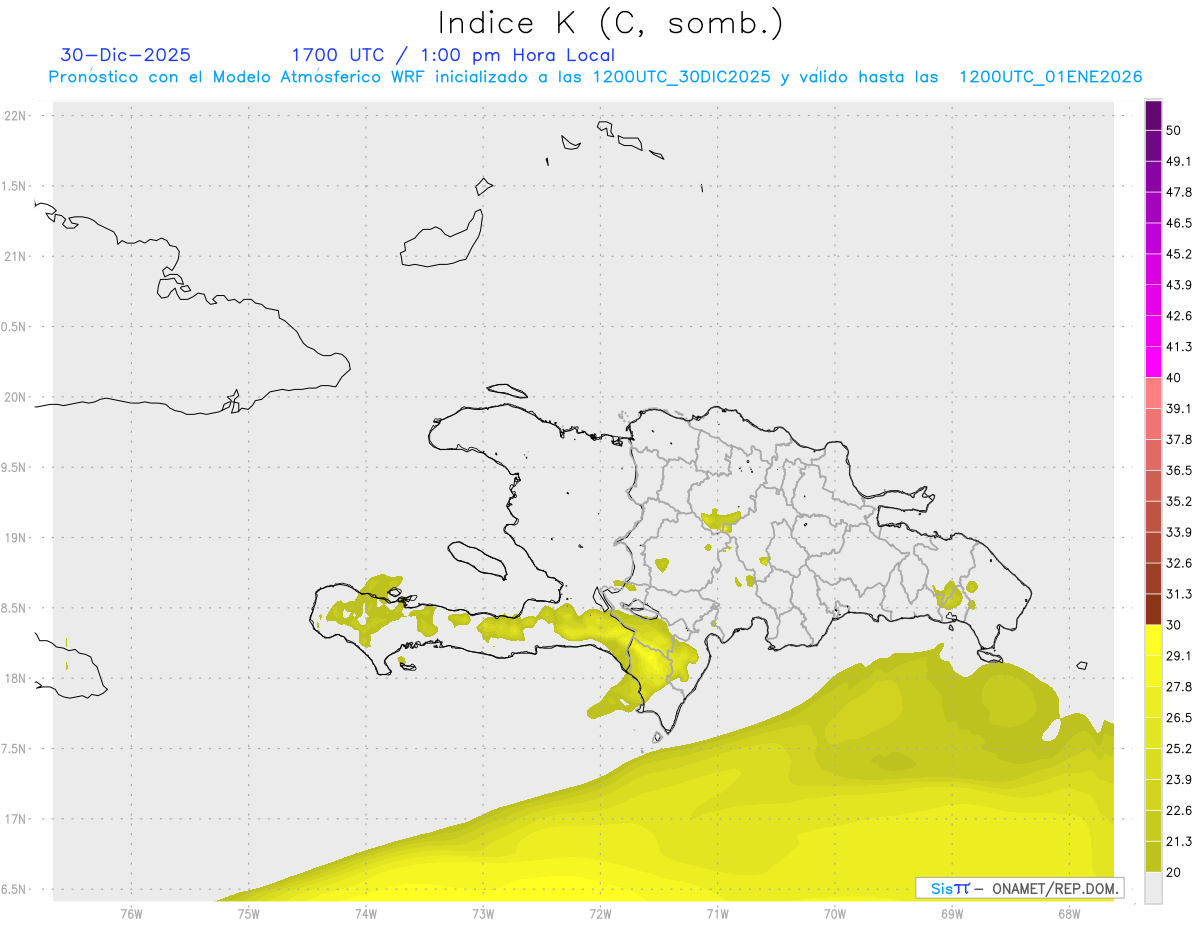Click the "1700 UTC / 1:00 pm Hora Local" time label

452,55
